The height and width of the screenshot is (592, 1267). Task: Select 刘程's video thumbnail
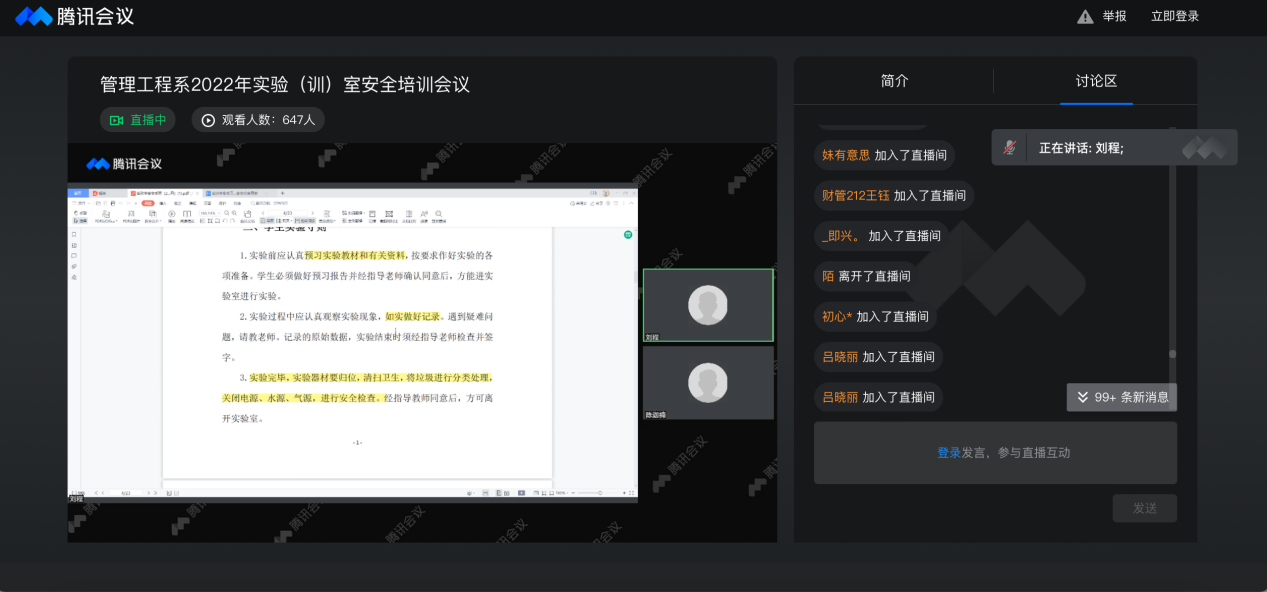point(708,305)
